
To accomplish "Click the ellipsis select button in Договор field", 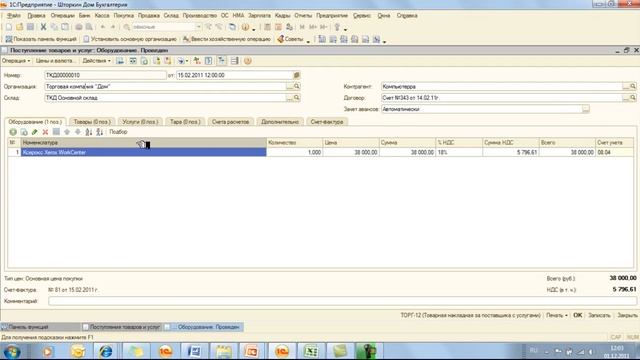I will point(625,98).
